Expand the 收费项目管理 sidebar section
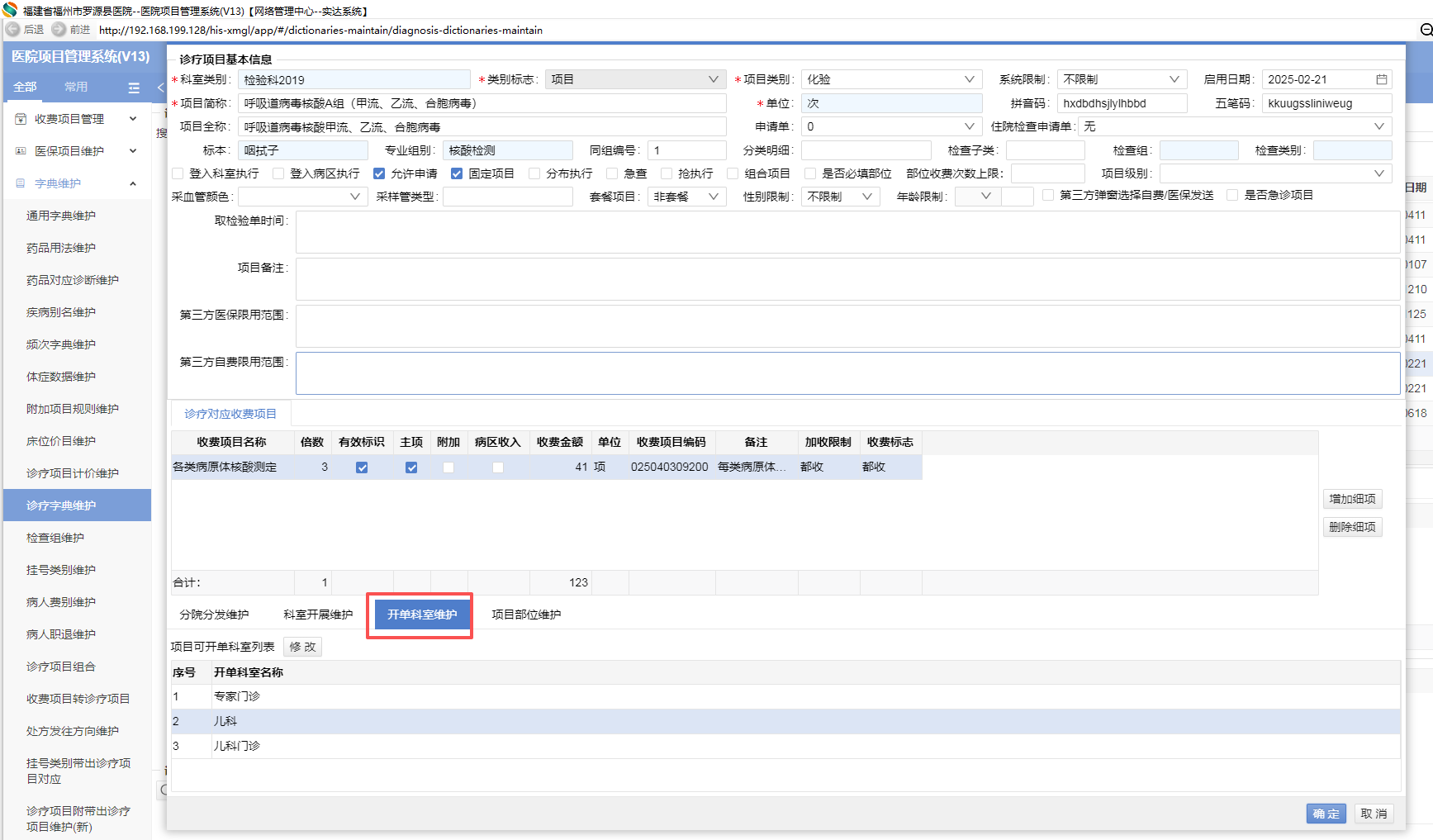1433x840 pixels. coord(133,119)
